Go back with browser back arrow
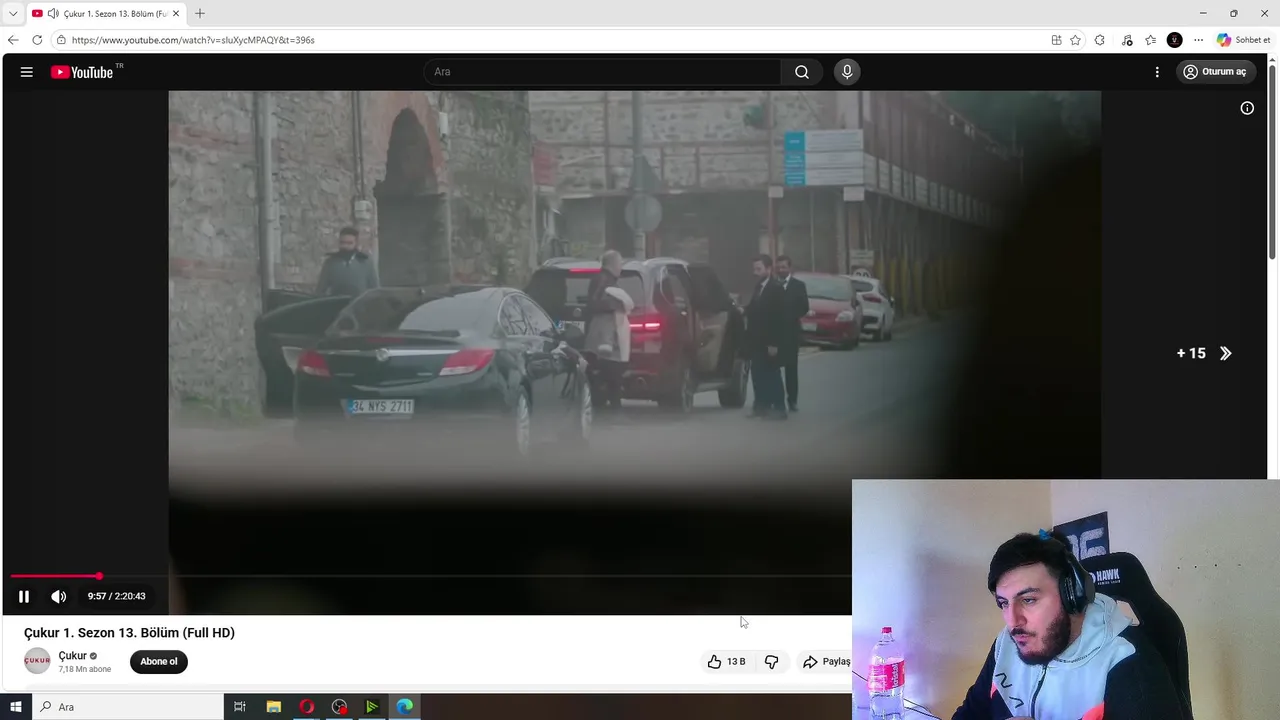This screenshot has width=1280, height=720. [13, 40]
